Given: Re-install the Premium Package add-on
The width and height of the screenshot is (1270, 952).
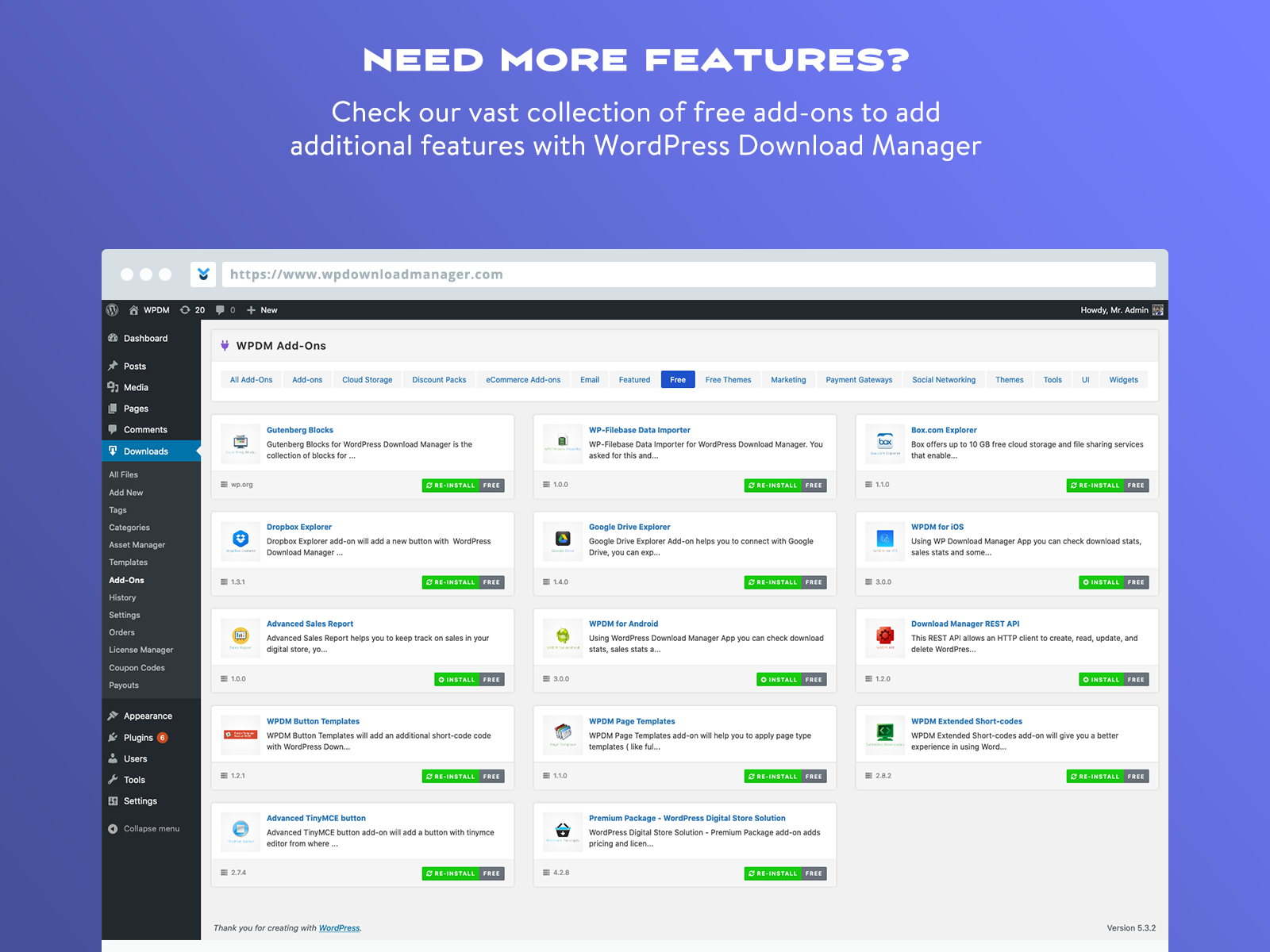Looking at the screenshot, I should coord(773,873).
